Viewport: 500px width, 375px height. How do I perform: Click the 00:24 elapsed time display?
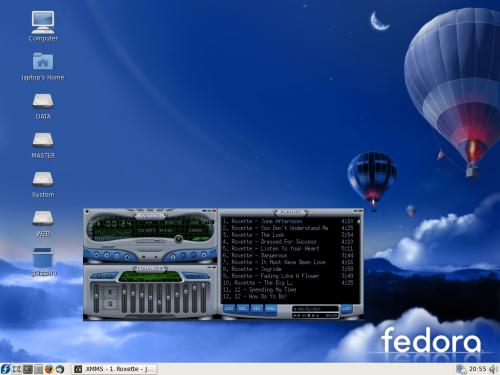pyautogui.click(x=118, y=224)
